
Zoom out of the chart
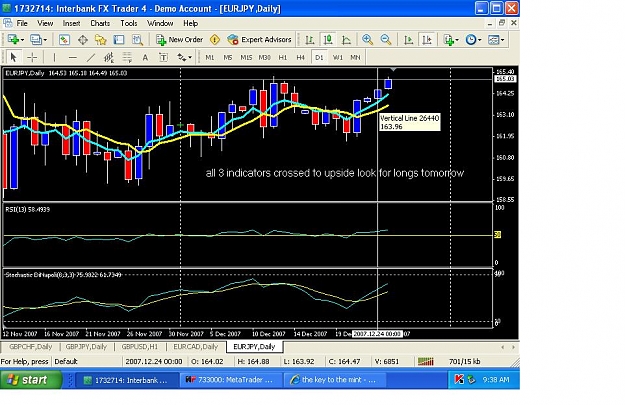(x=385, y=39)
